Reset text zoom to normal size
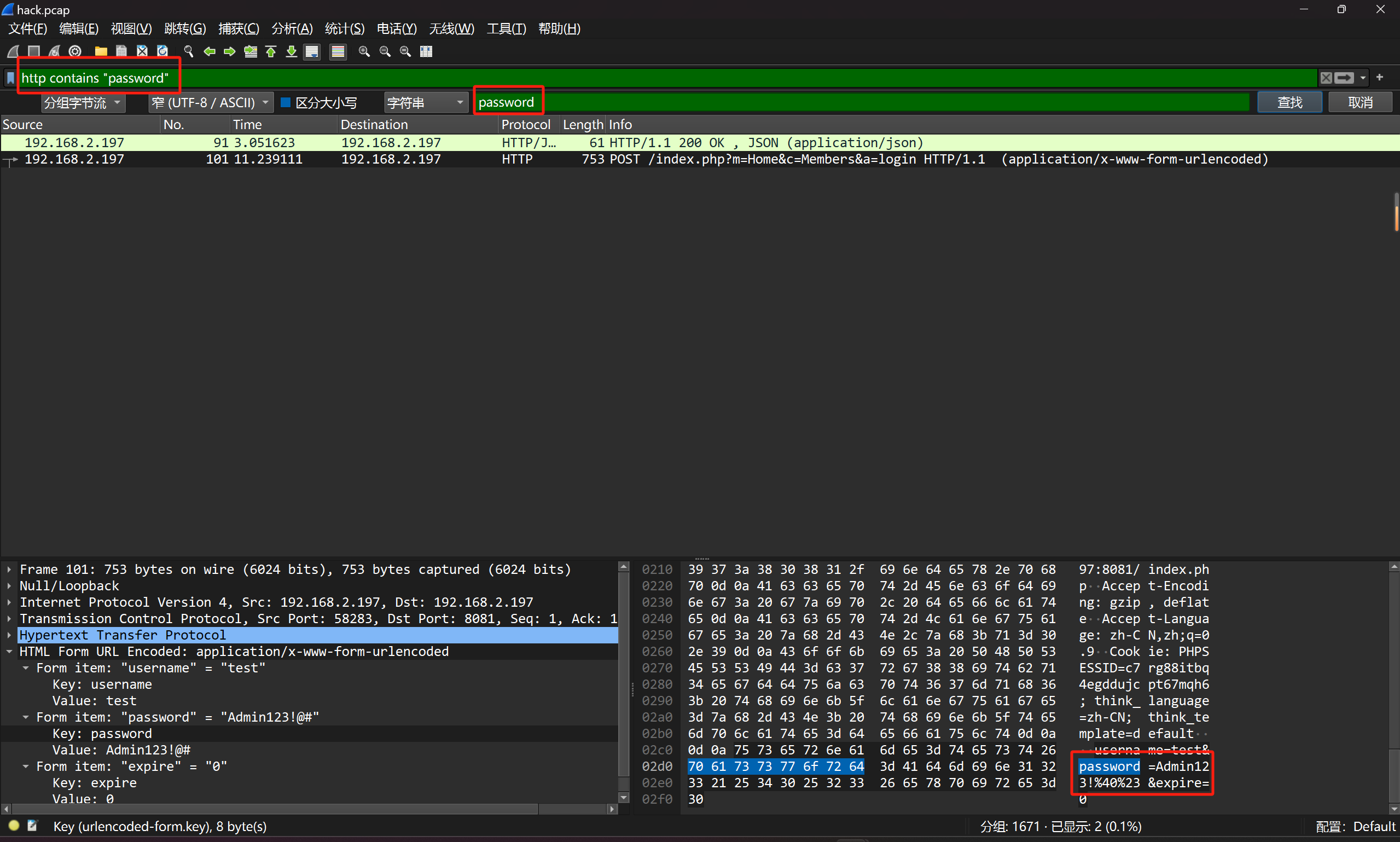 coord(405,51)
